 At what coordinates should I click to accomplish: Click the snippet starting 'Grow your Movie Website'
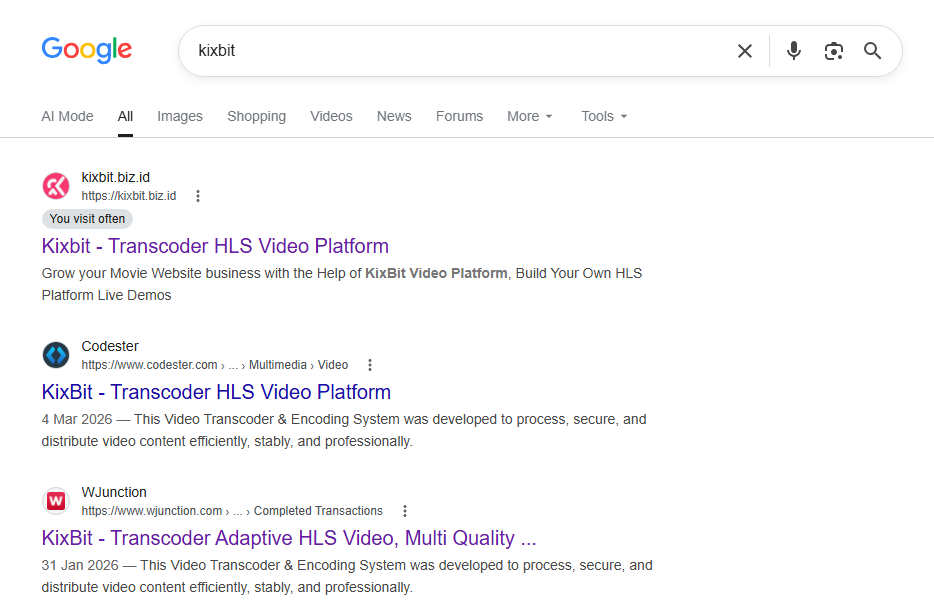342,284
